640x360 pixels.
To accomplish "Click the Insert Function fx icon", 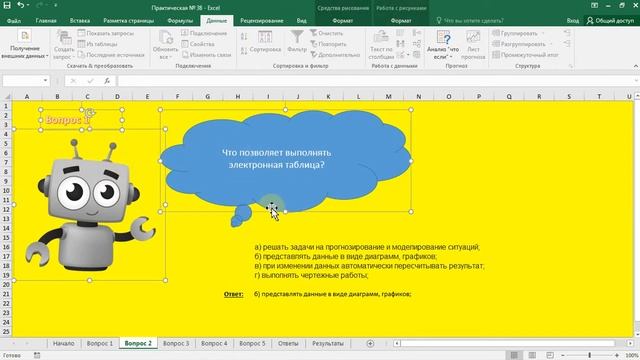I will tap(107, 81).
